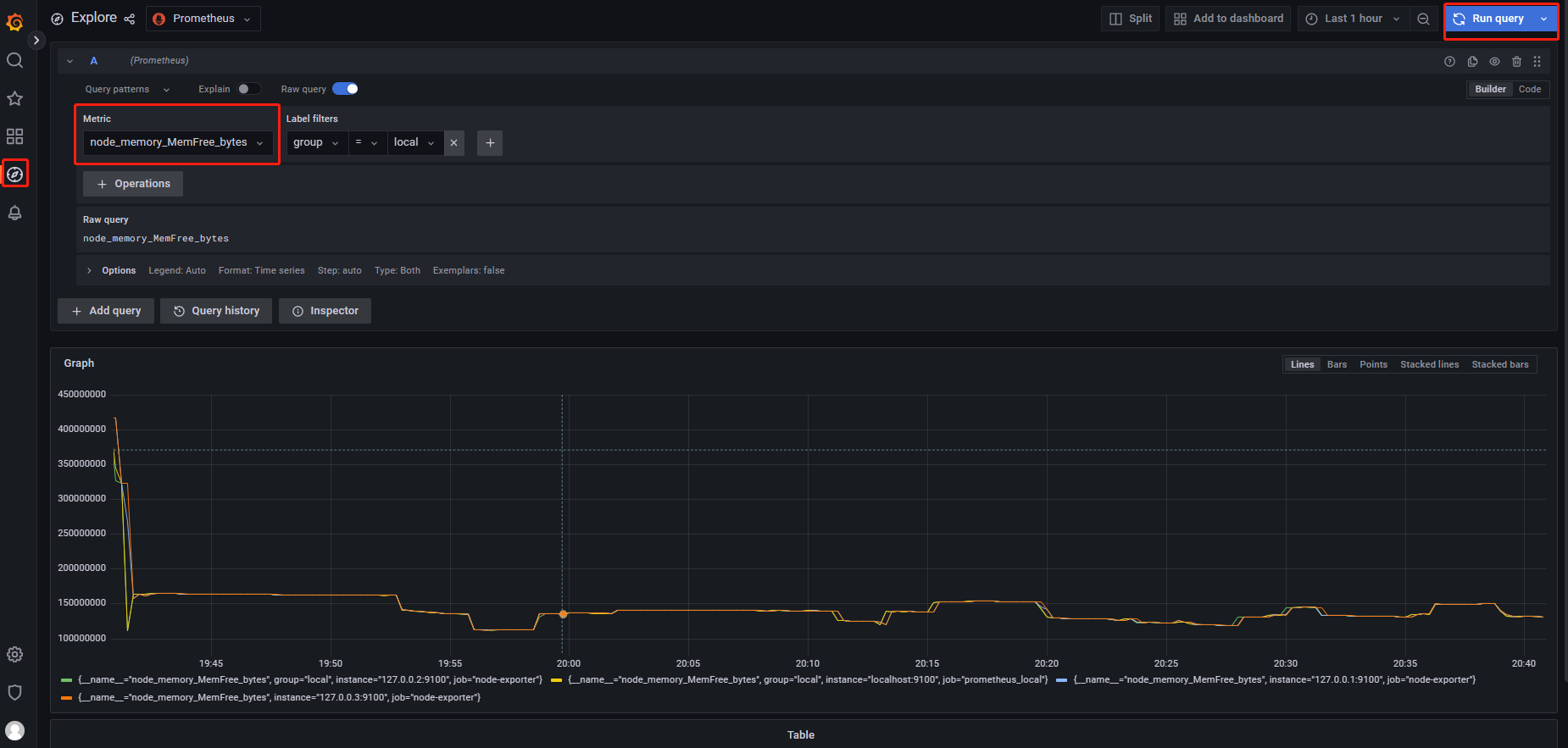
Task: Click Run query button
Action: [x=1490, y=19]
